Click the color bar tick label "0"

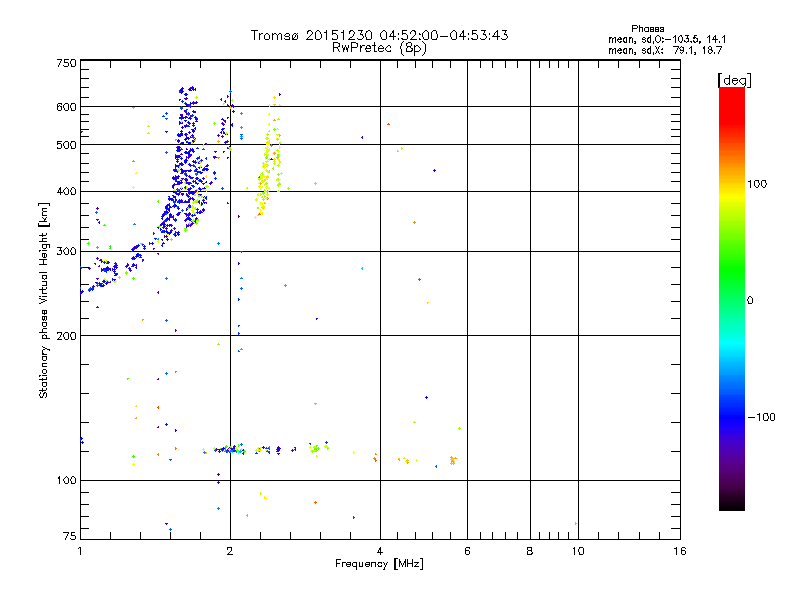tap(749, 300)
